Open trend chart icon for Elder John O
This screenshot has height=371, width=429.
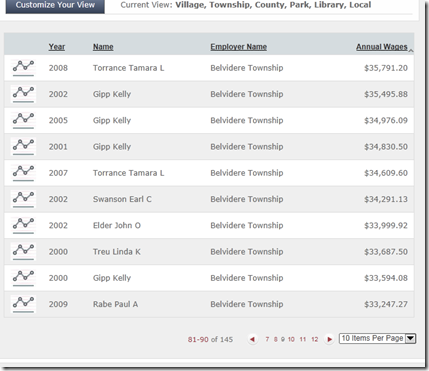click(x=23, y=225)
